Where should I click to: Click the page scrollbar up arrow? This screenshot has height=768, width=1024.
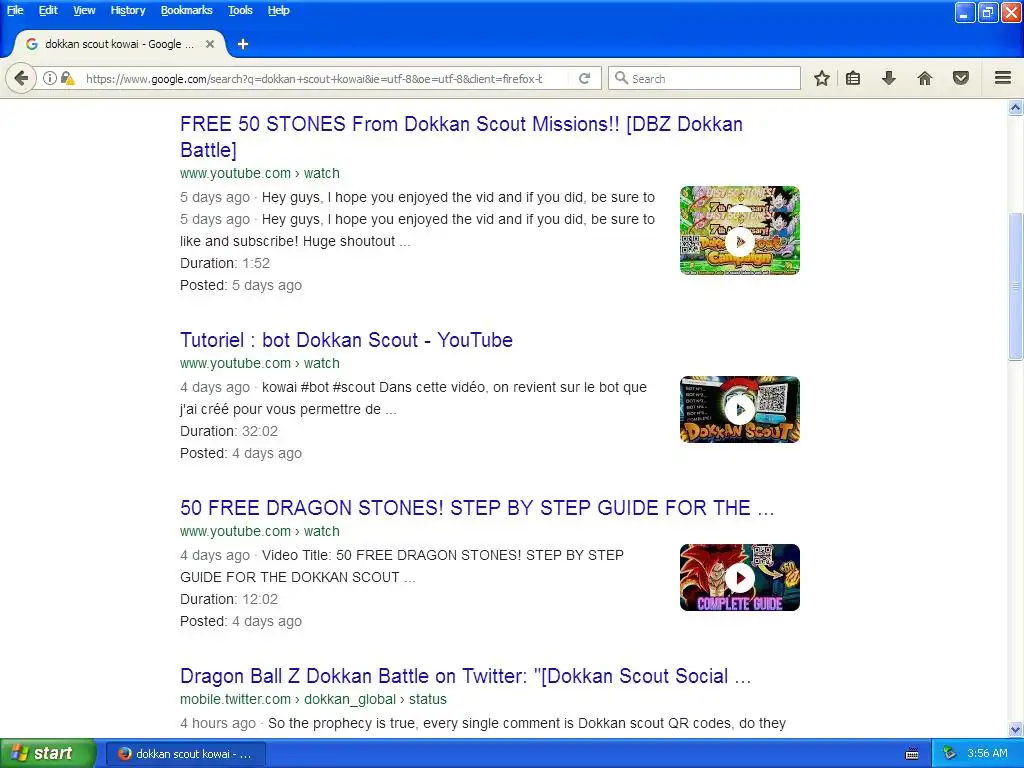(1016, 107)
